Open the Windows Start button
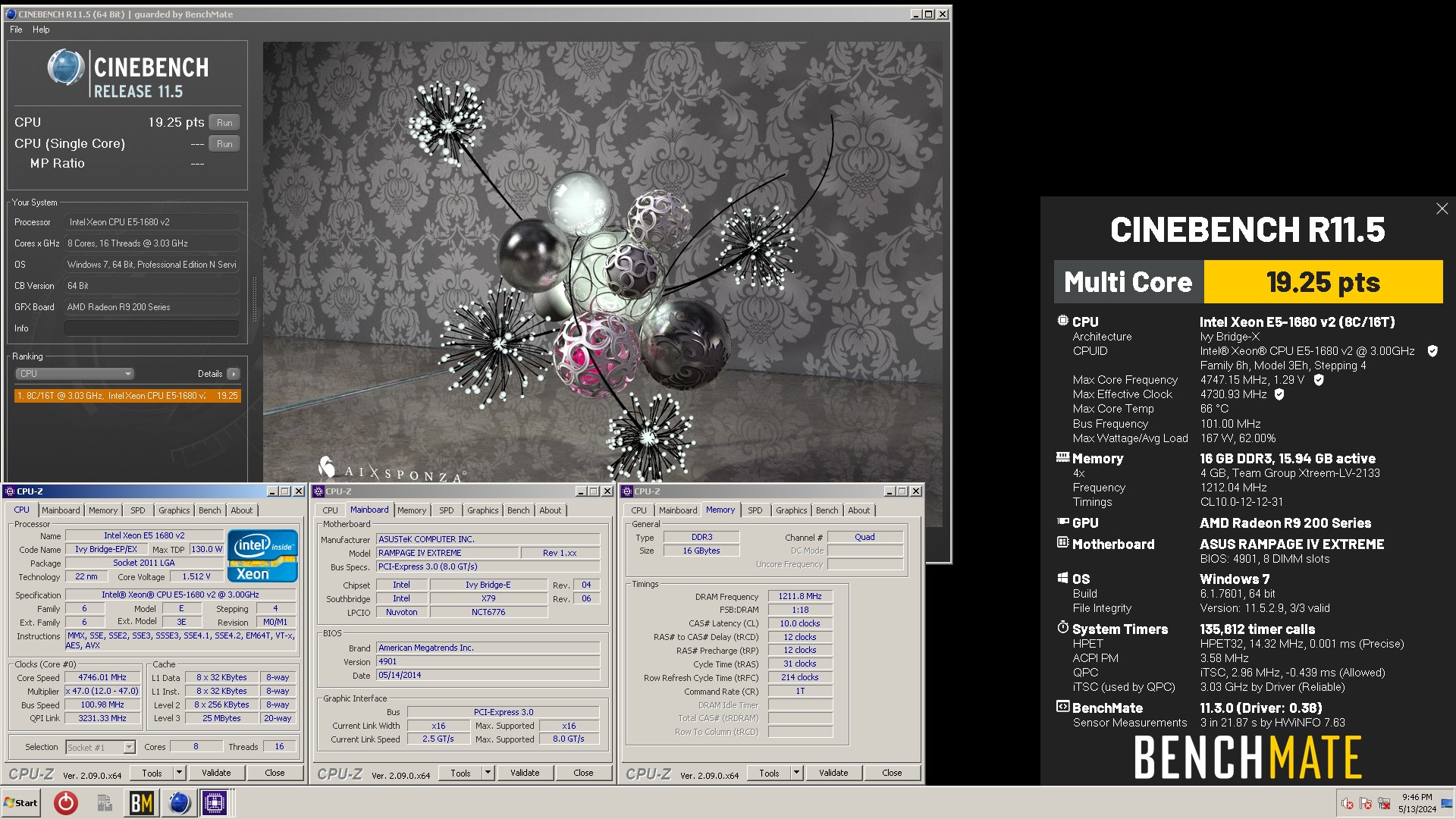The image size is (1456, 819). click(x=20, y=802)
